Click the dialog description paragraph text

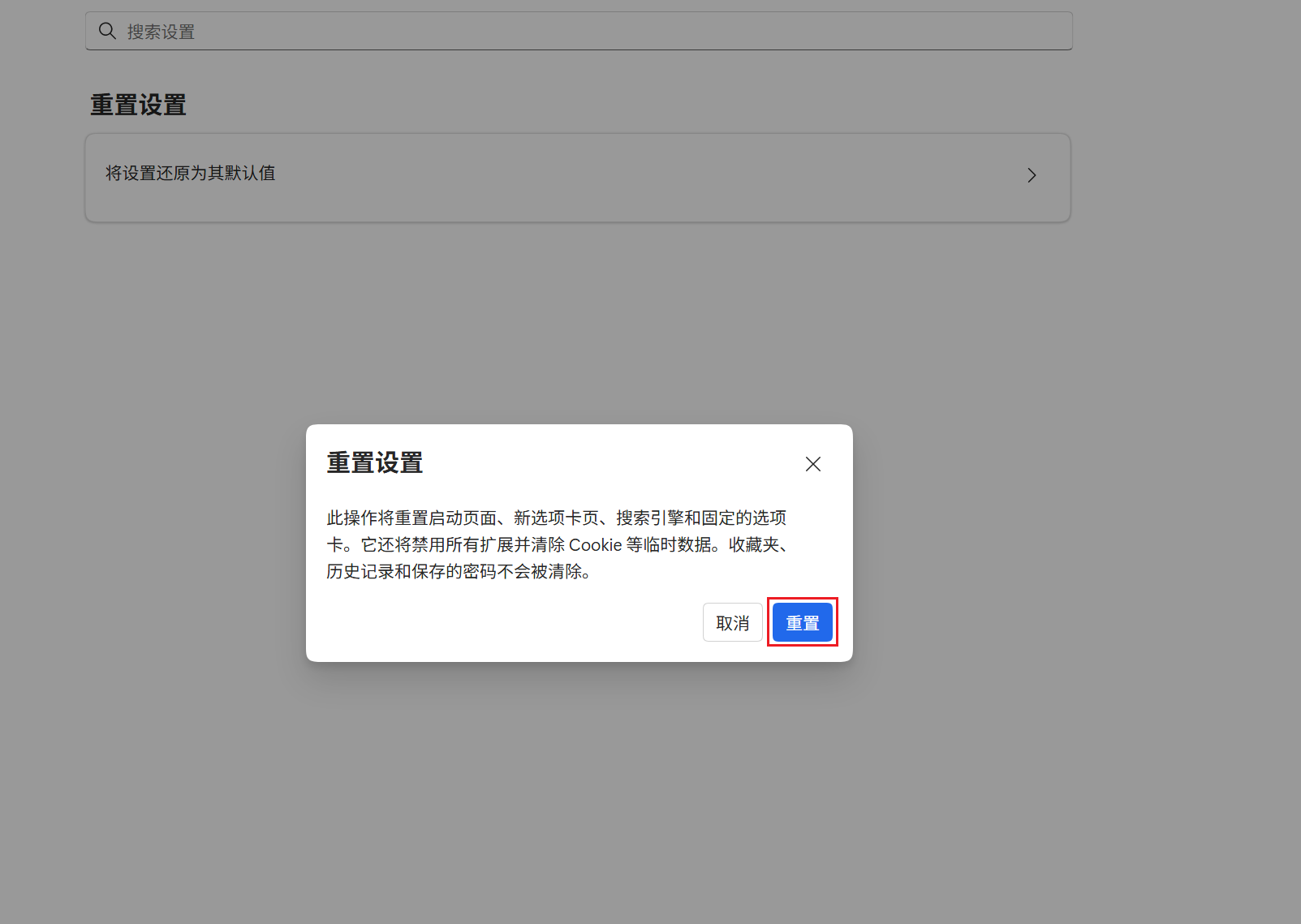point(557,544)
